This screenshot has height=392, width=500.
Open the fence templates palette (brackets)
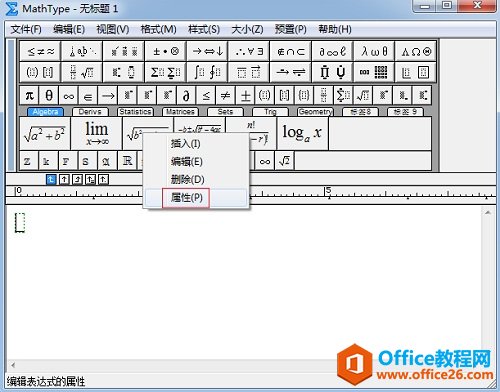click(x=40, y=72)
